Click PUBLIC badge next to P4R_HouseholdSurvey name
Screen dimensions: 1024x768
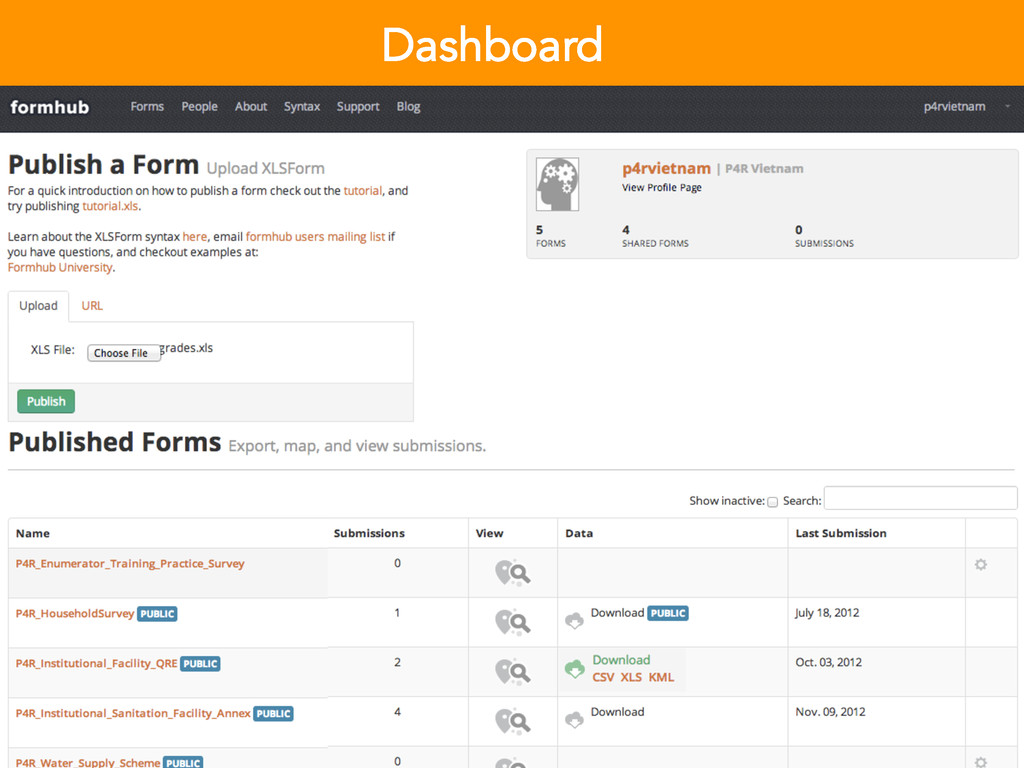[157, 614]
